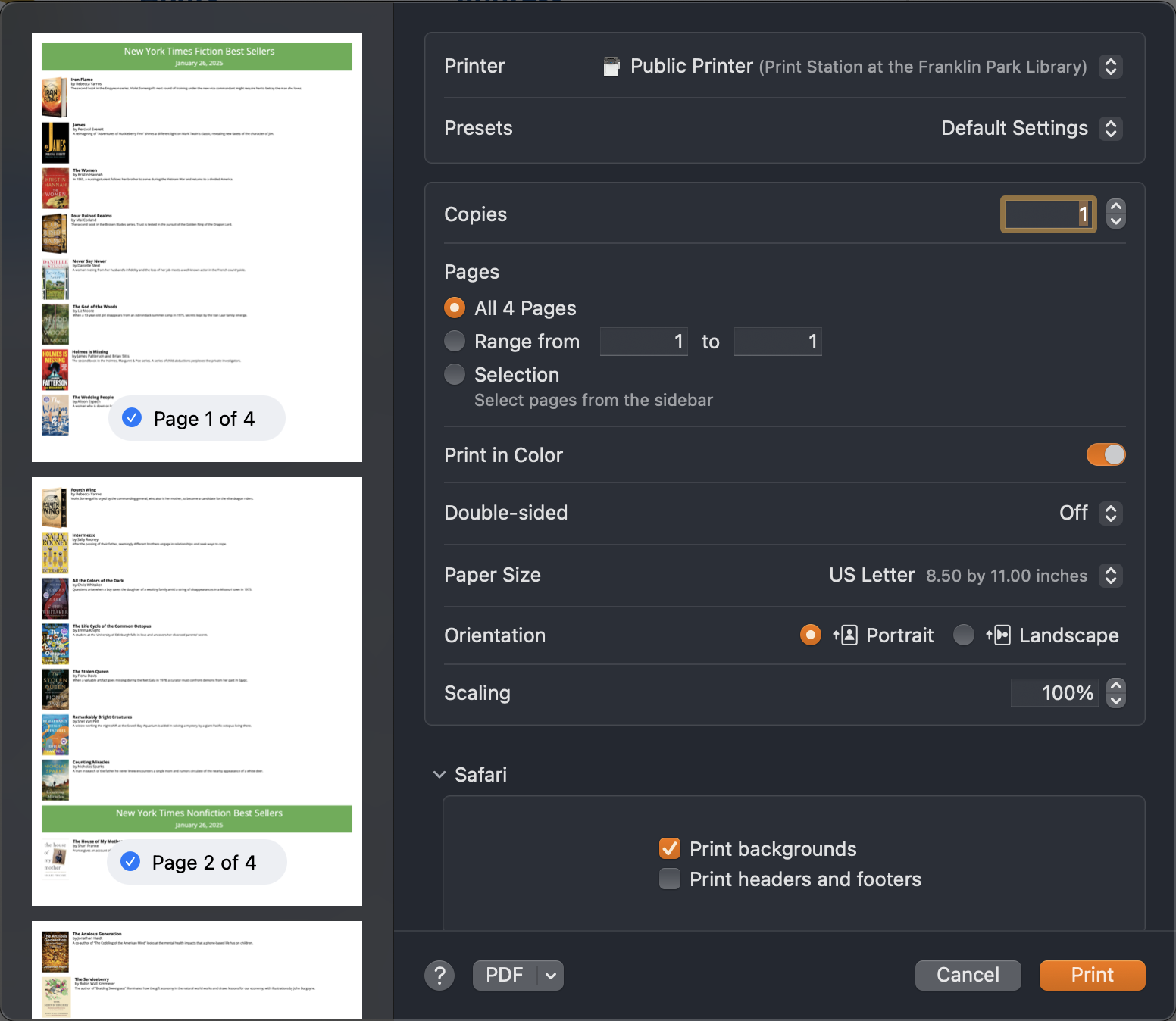Enable Print headers and footers

click(670, 879)
